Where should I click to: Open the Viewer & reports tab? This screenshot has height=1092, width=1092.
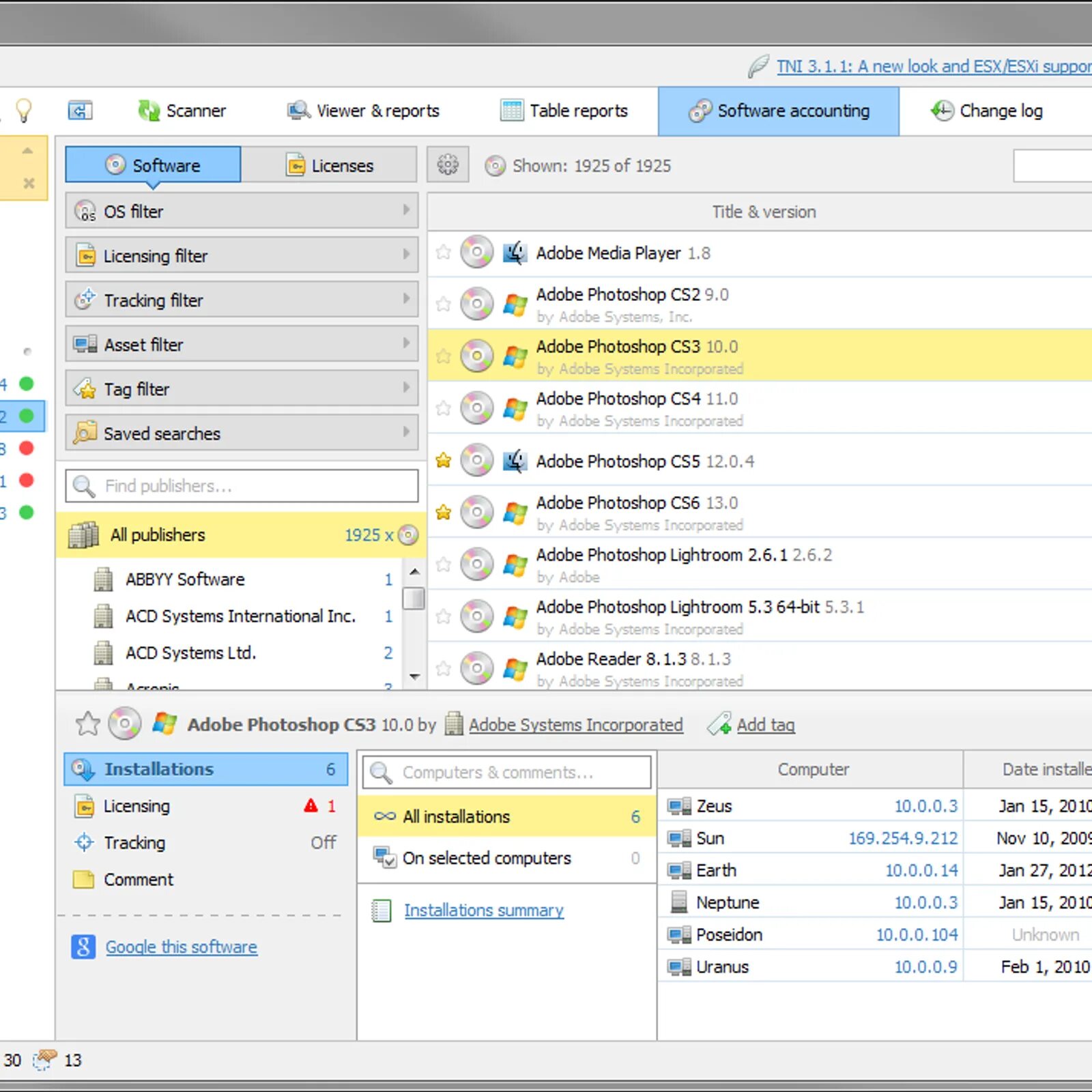(363, 111)
